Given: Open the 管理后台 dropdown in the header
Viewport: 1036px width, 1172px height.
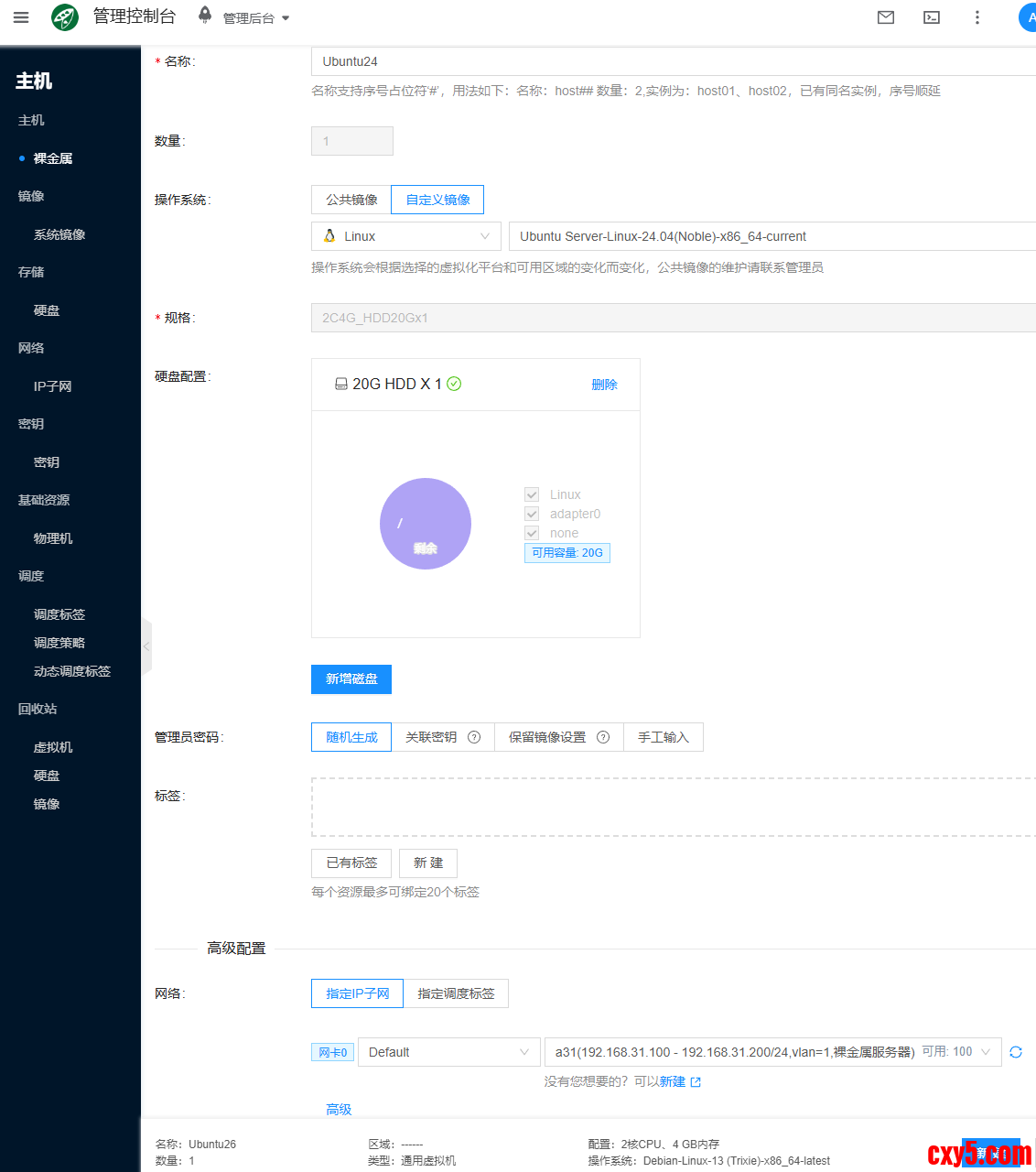Looking at the screenshot, I should pos(255,18).
